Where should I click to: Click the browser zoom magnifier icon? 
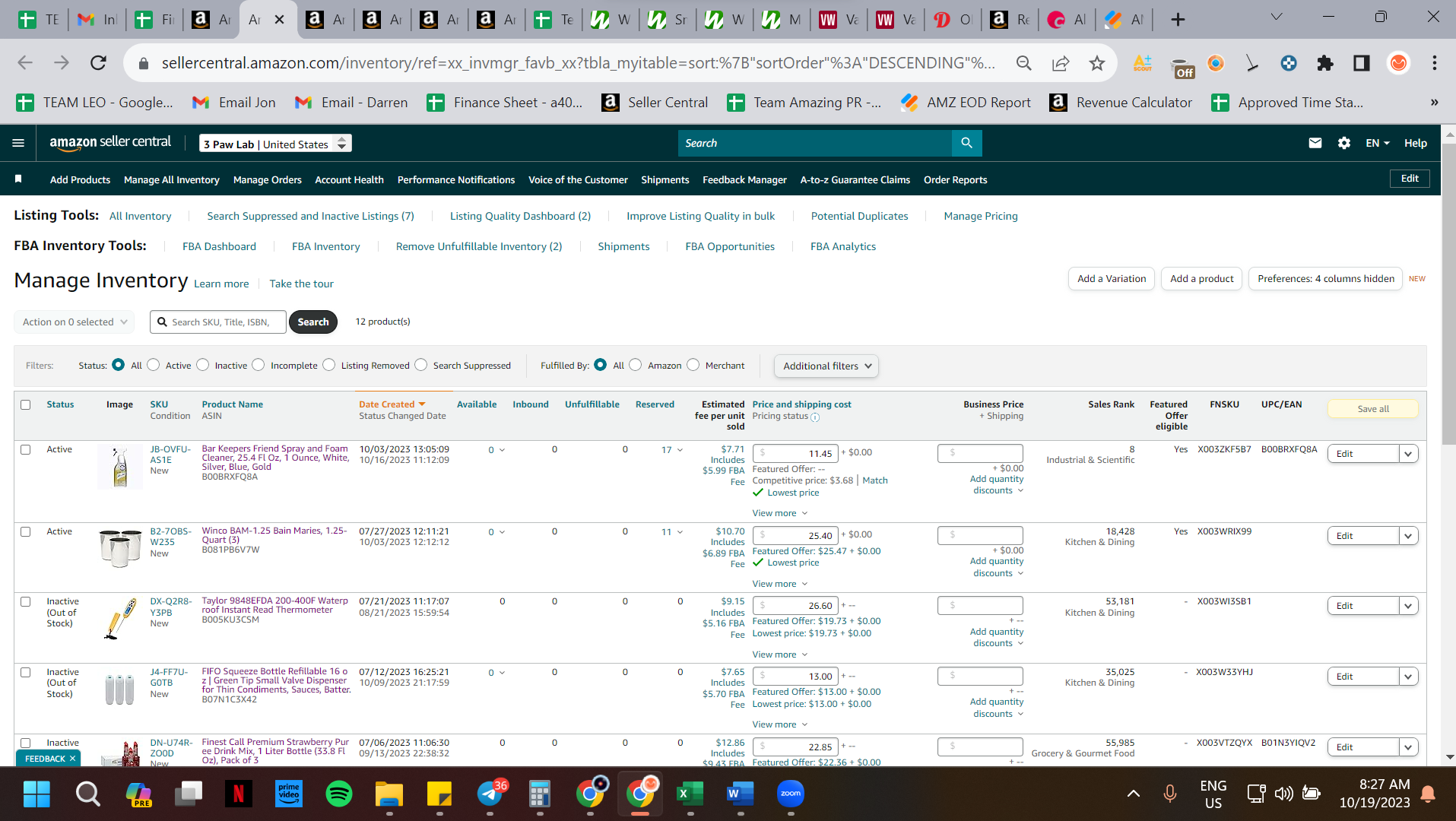pos(1023,63)
